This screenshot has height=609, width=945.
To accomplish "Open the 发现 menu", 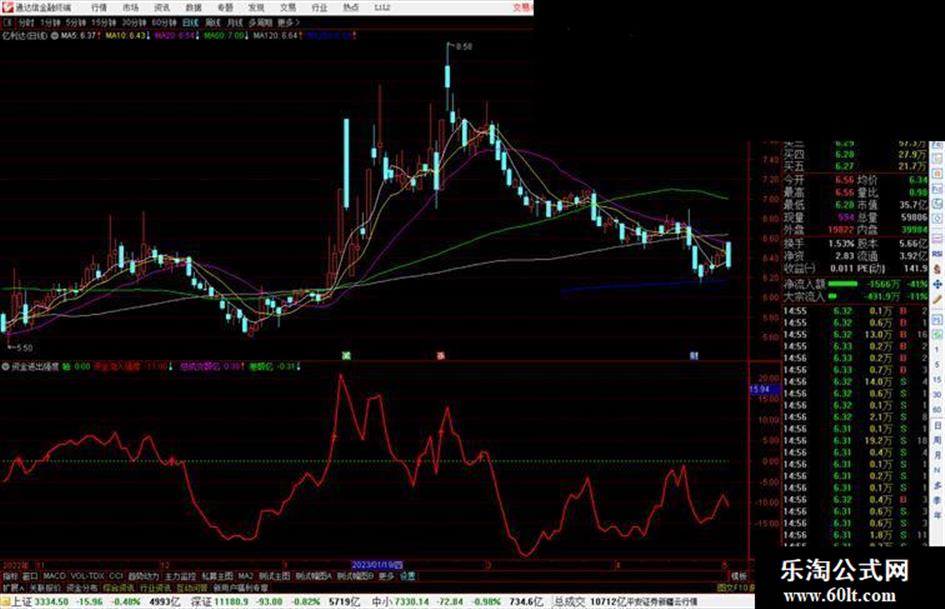I will pos(256,8).
